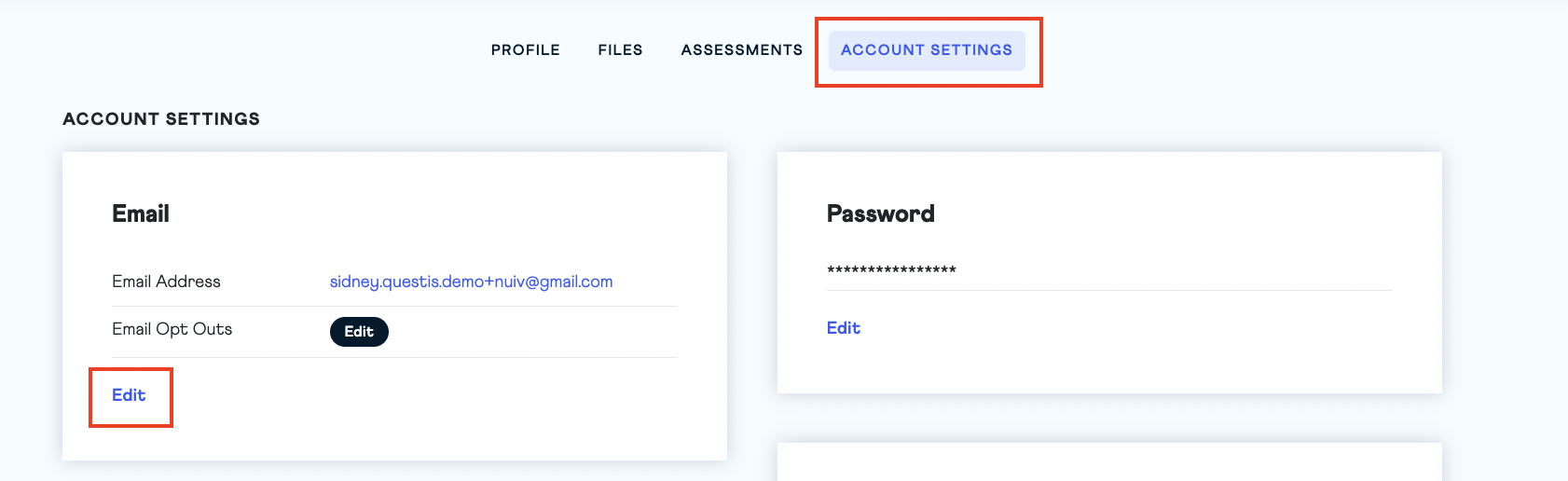Click the sidney.questis.demo+nuiv@gmail.com email address
The image size is (1568, 481).
click(471, 282)
